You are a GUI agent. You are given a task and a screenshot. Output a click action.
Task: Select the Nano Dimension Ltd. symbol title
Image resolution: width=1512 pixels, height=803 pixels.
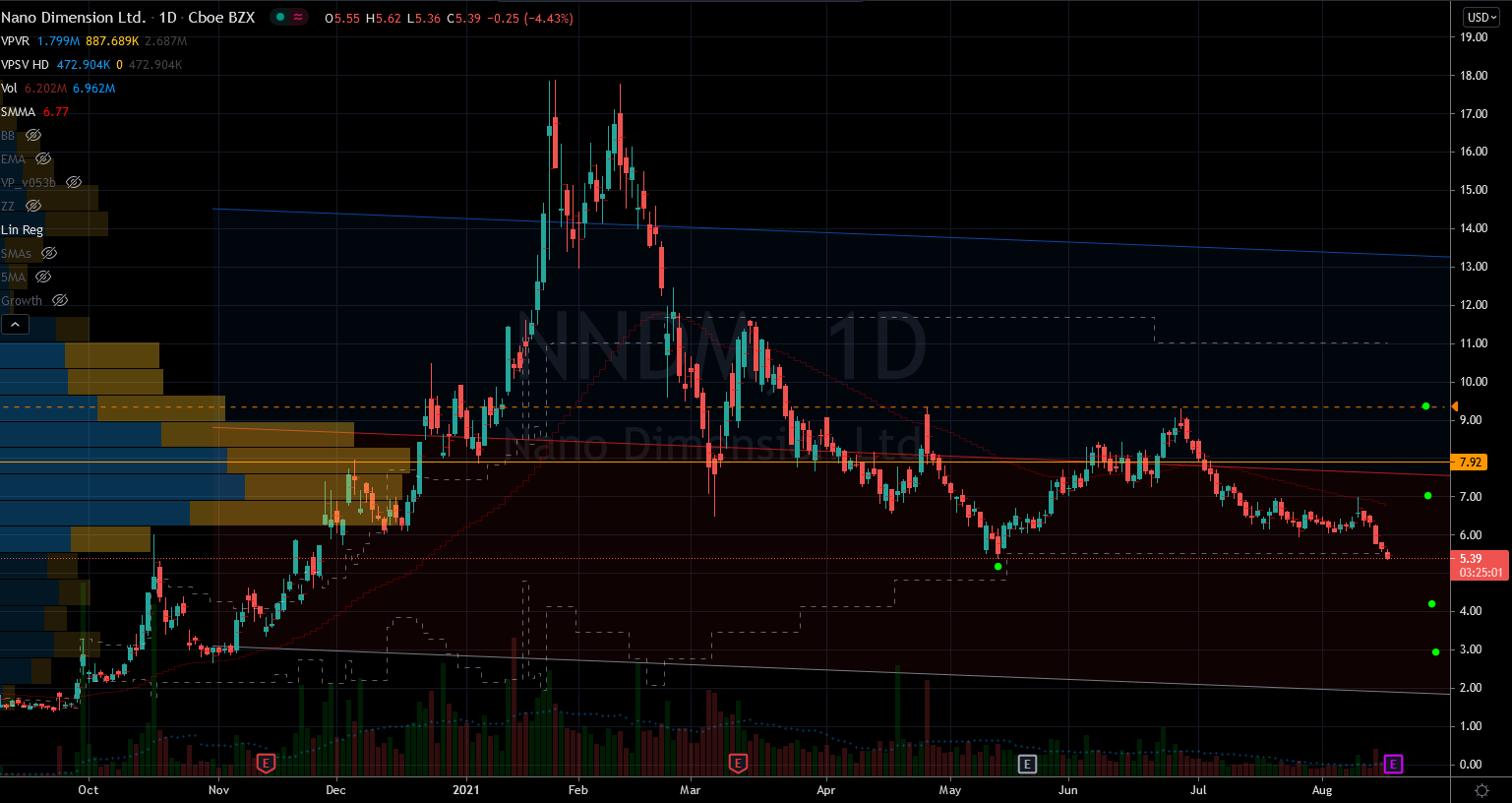[74, 18]
